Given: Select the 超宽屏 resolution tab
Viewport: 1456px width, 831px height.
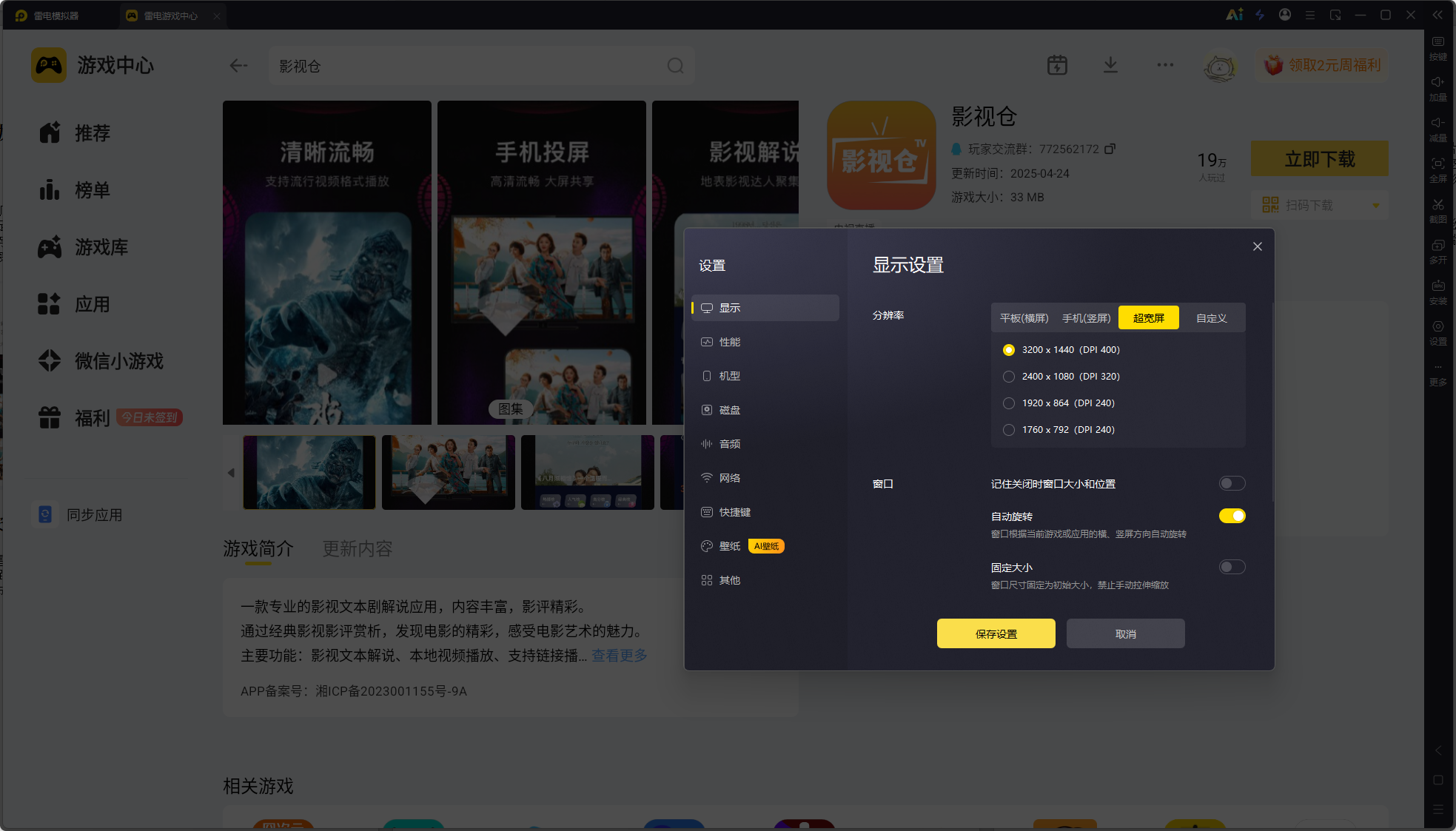Looking at the screenshot, I should (x=1149, y=318).
